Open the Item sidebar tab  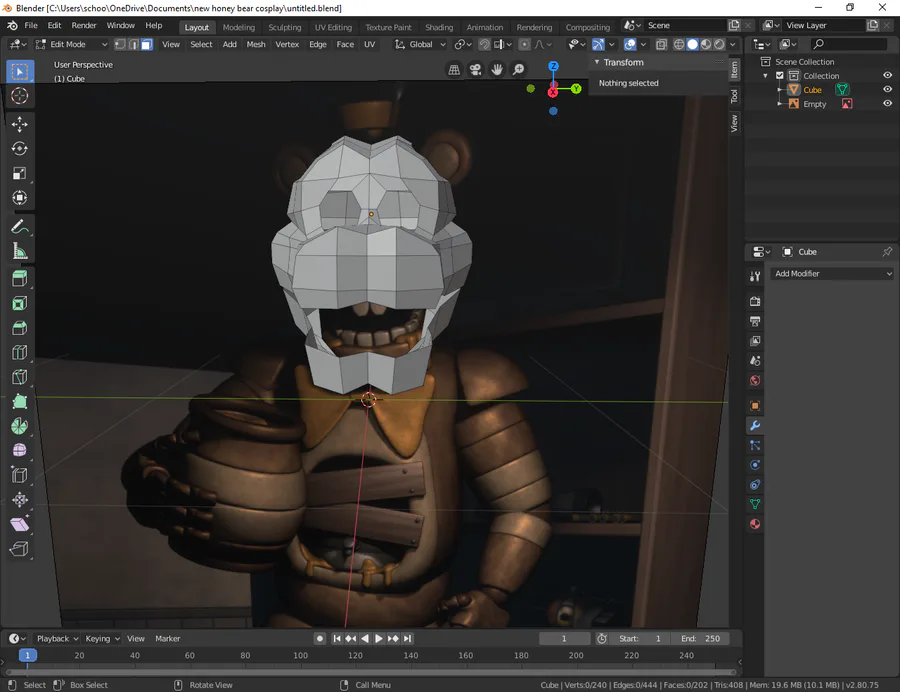pyautogui.click(x=734, y=70)
